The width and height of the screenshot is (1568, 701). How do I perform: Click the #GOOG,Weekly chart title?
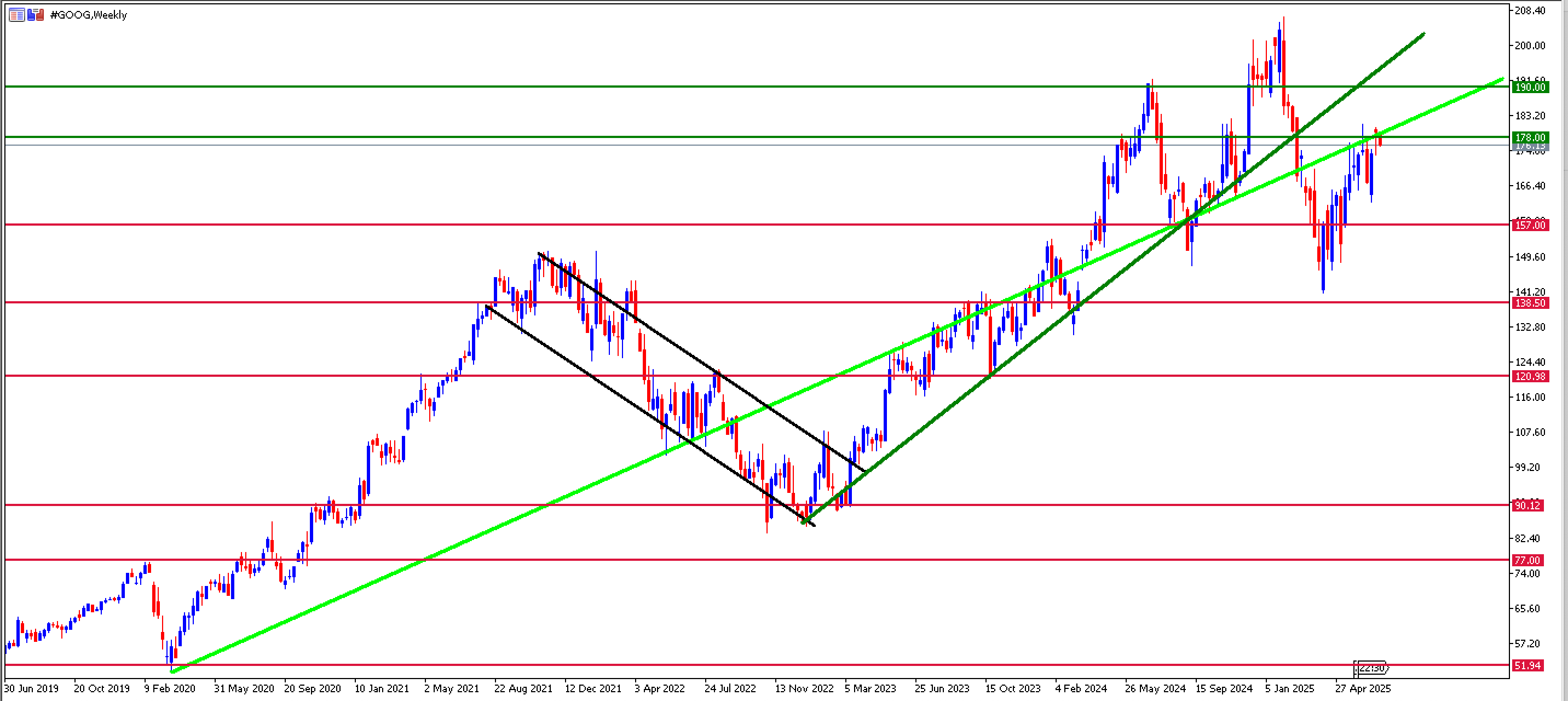click(88, 15)
